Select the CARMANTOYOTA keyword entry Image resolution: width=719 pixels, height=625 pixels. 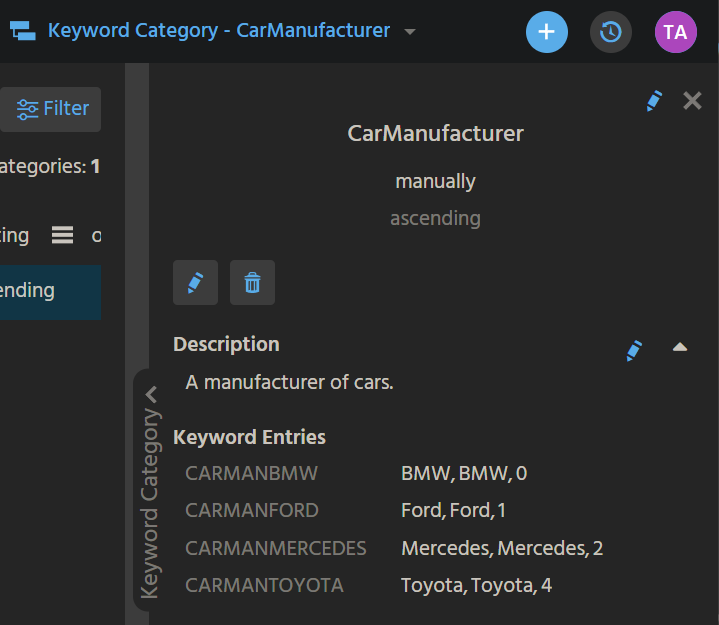click(x=264, y=585)
